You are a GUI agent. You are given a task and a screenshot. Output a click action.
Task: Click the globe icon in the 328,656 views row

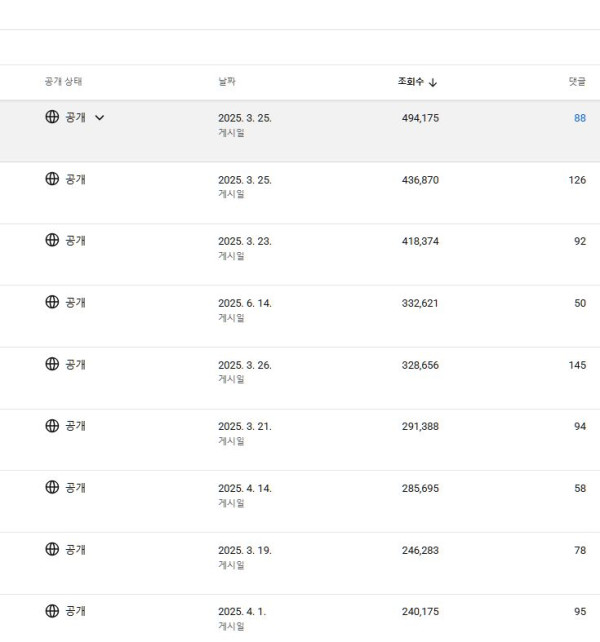click(x=52, y=364)
